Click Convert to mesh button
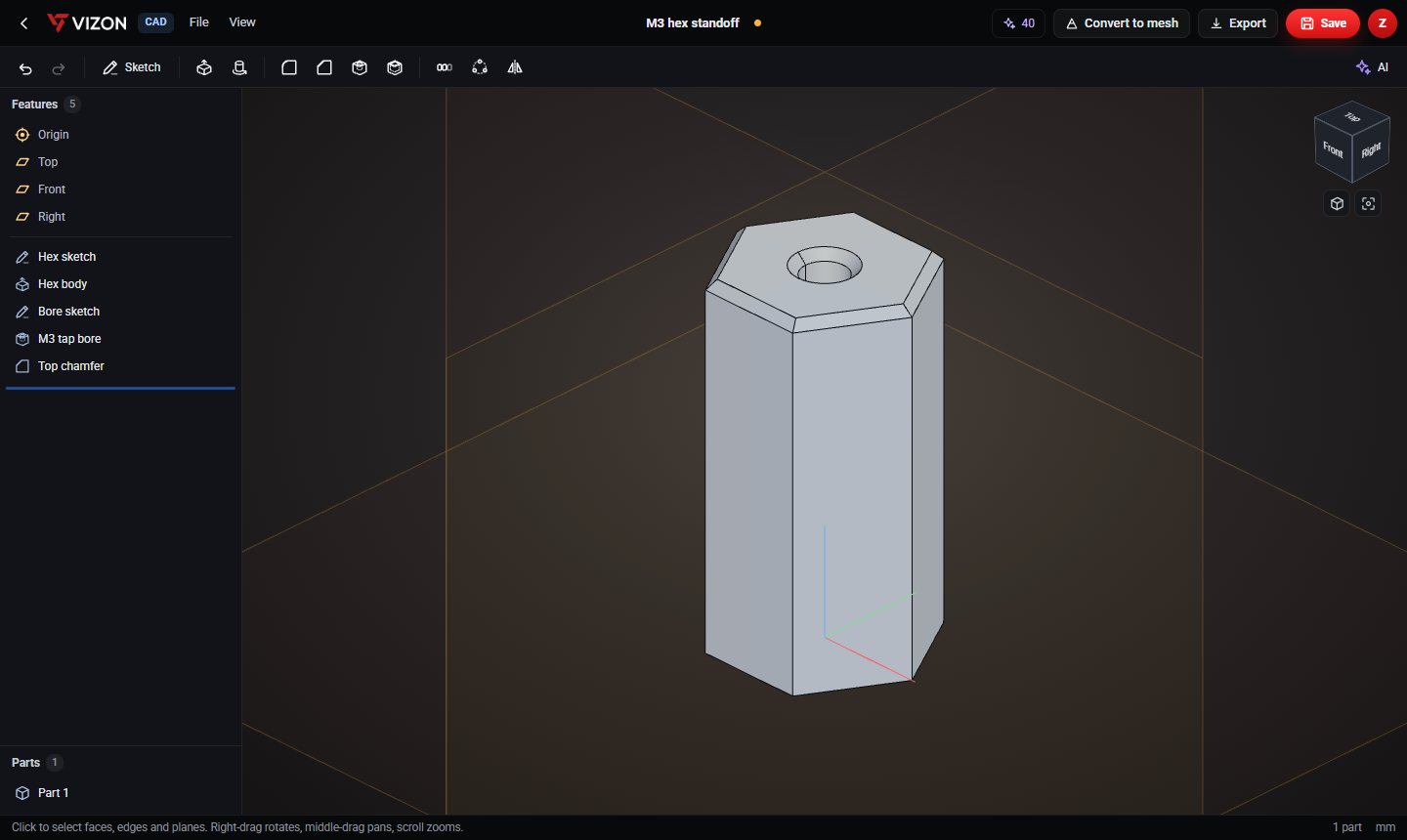This screenshot has width=1407, height=840. point(1122,23)
